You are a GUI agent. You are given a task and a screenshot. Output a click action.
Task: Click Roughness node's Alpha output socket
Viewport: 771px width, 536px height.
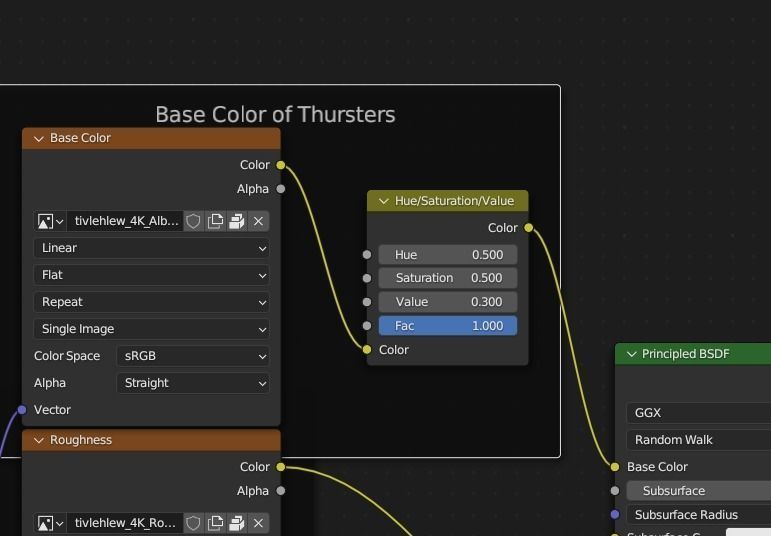[x=281, y=491]
